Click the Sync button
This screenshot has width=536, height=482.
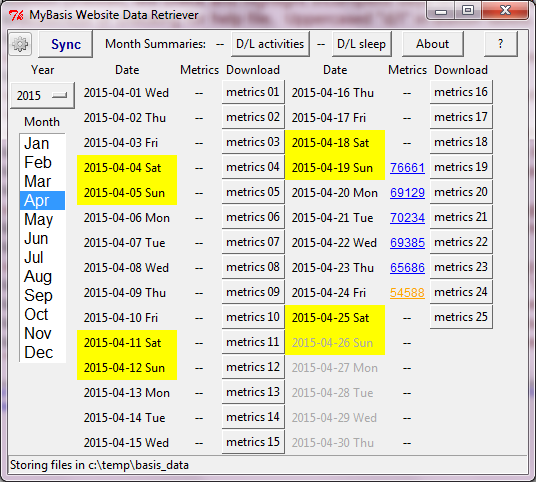(66, 44)
